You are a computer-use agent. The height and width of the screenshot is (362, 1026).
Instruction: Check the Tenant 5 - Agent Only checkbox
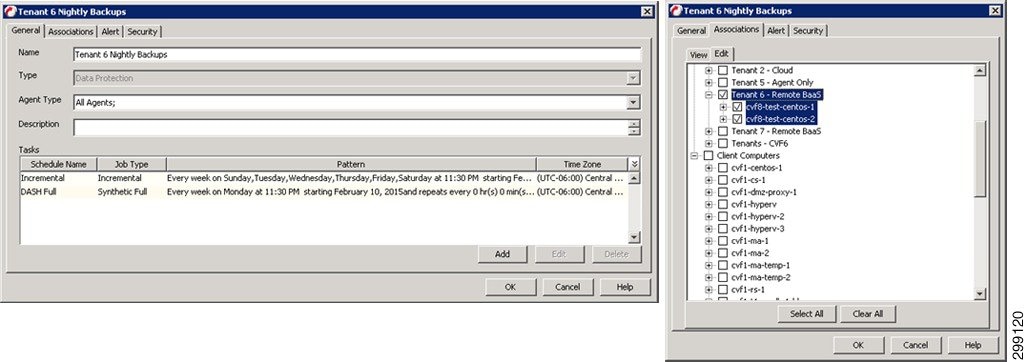[x=723, y=82]
